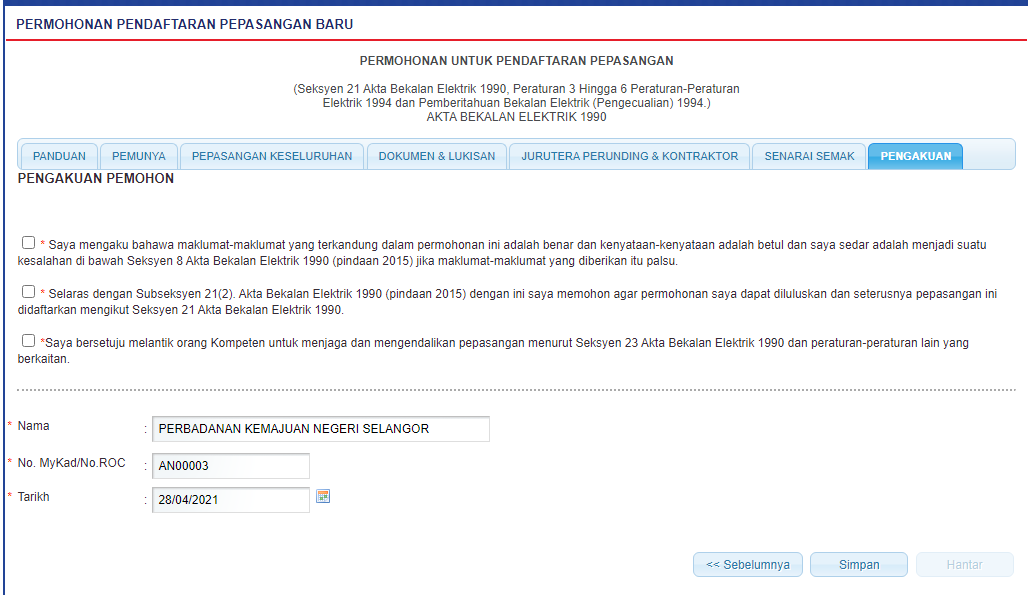Switch to SENARAI SEMAK tab
The image size is (1028, 595).
(809, 157)
